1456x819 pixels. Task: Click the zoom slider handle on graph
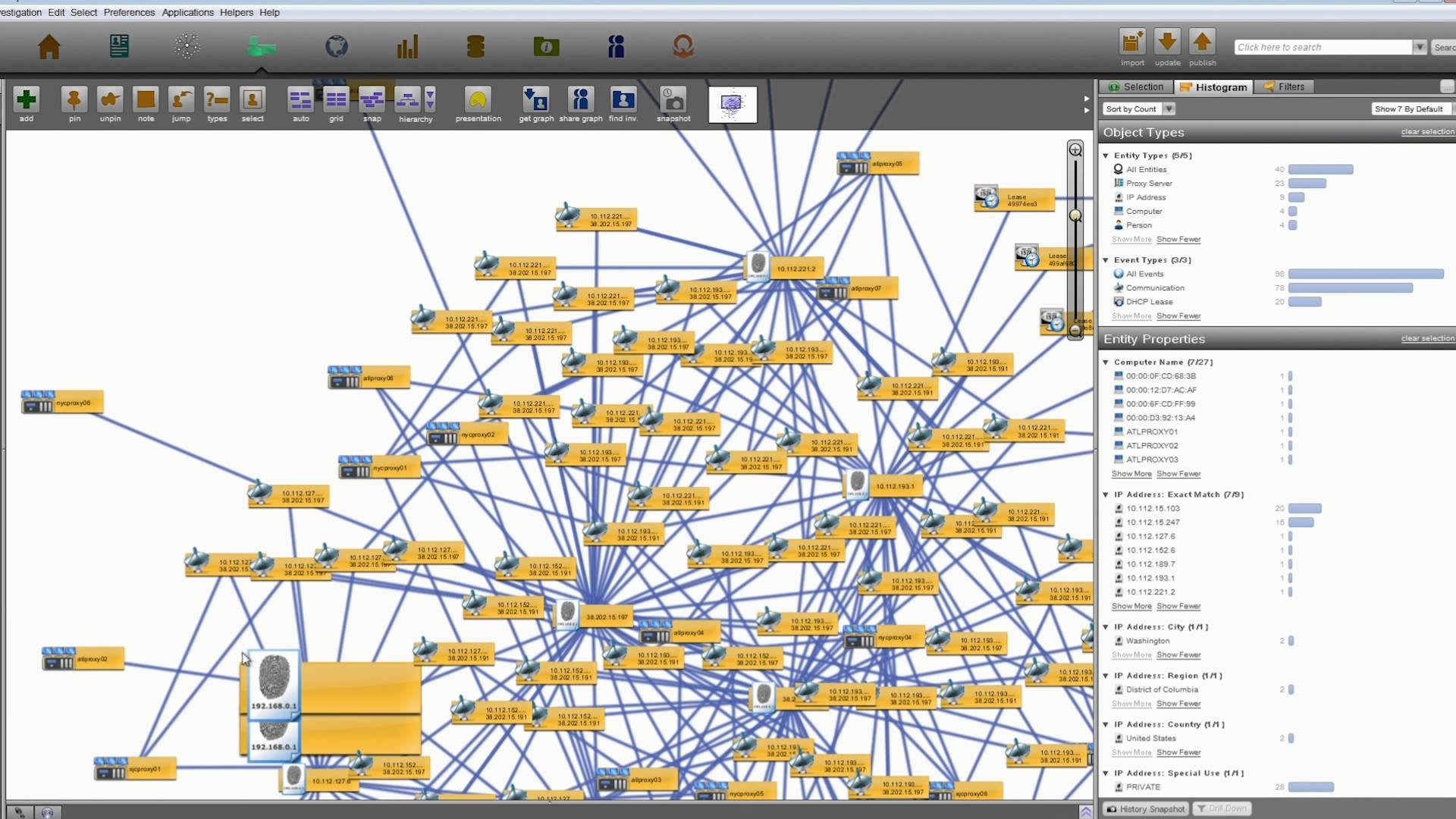pyautogui.click(x=1075, y=216)
